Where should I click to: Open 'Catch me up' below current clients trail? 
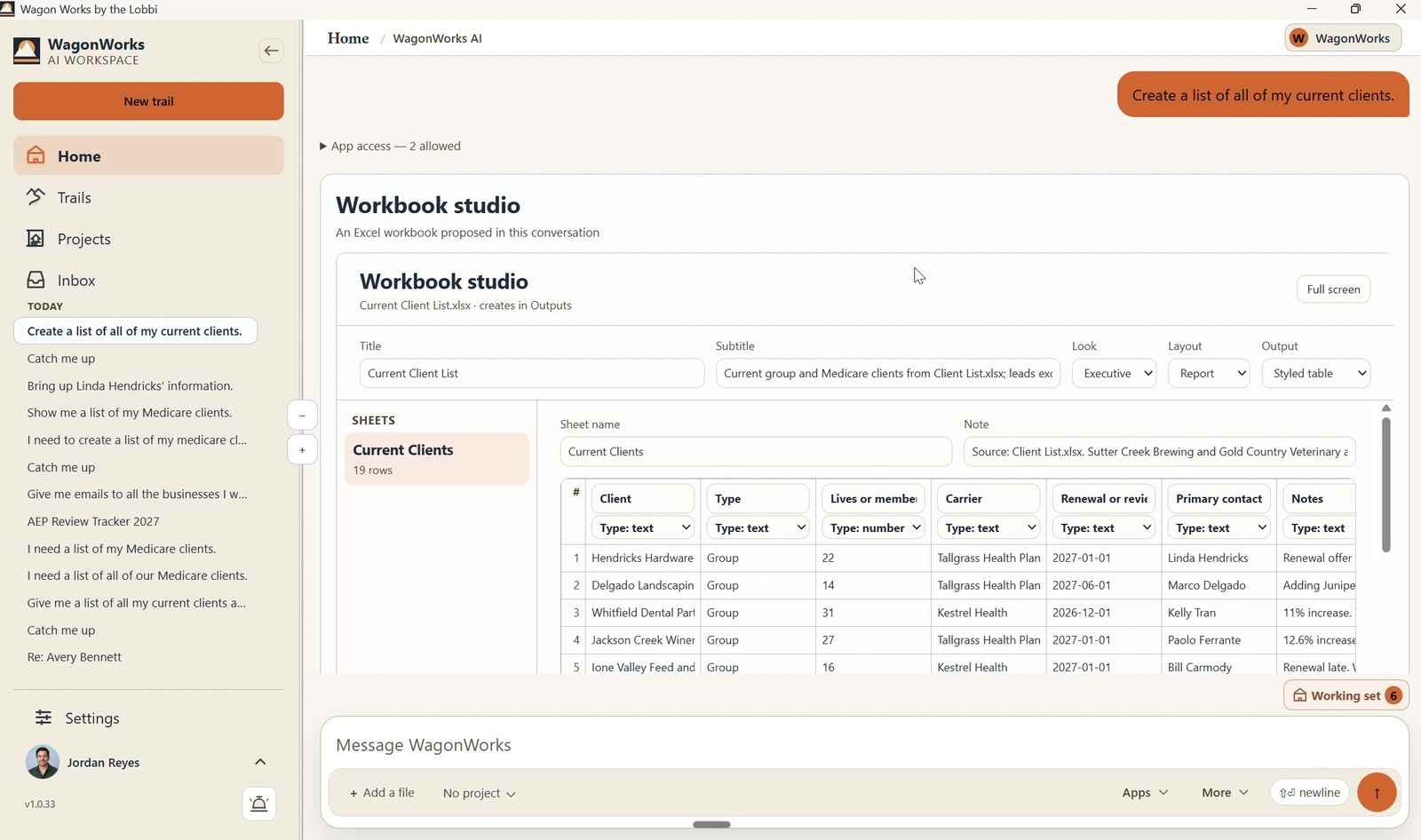[x=61, y=358]
